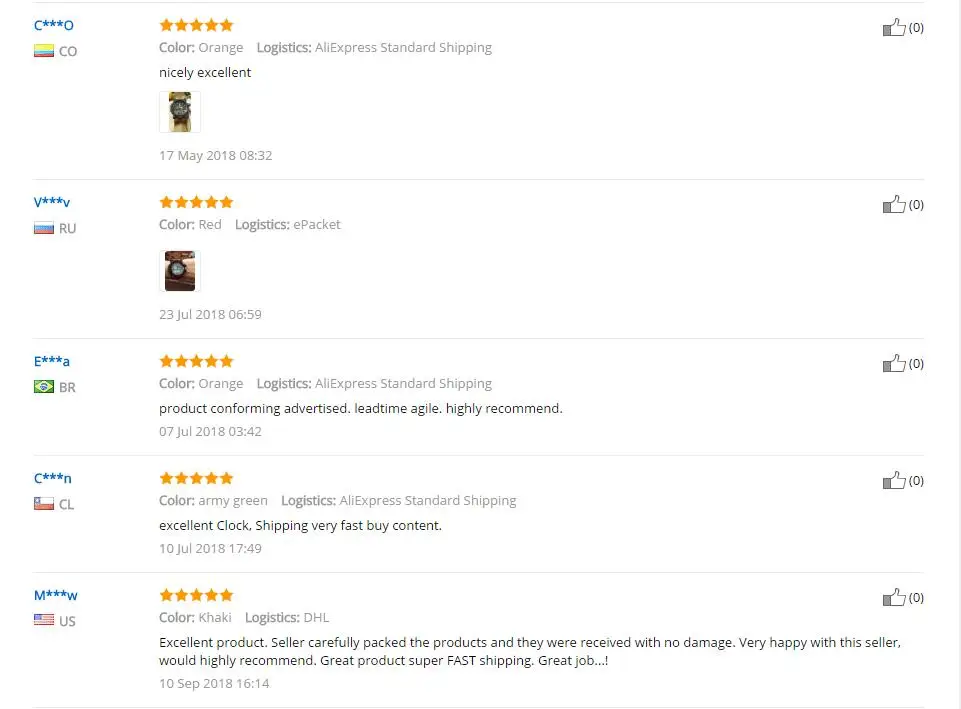
Task: Open the orange watch photo thumbnail
Action: pos(180,112)
